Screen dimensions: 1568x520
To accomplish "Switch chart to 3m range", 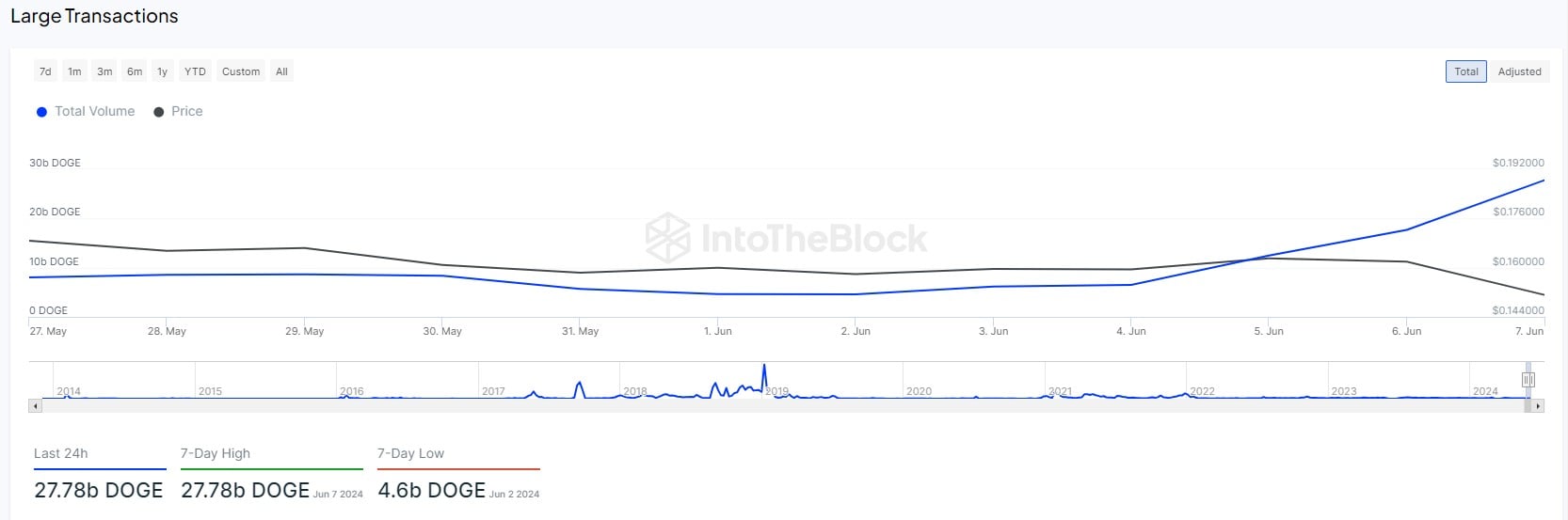I will click(104, 71).
